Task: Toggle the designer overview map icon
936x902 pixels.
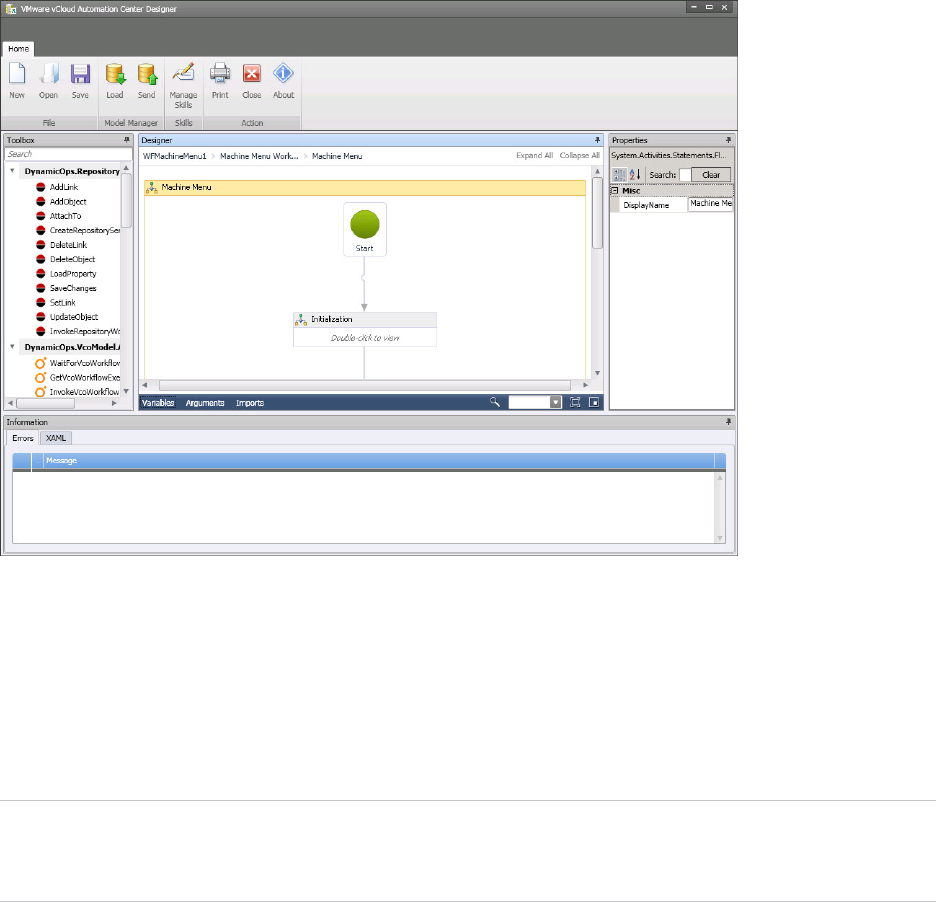Action: click(594, 402)
